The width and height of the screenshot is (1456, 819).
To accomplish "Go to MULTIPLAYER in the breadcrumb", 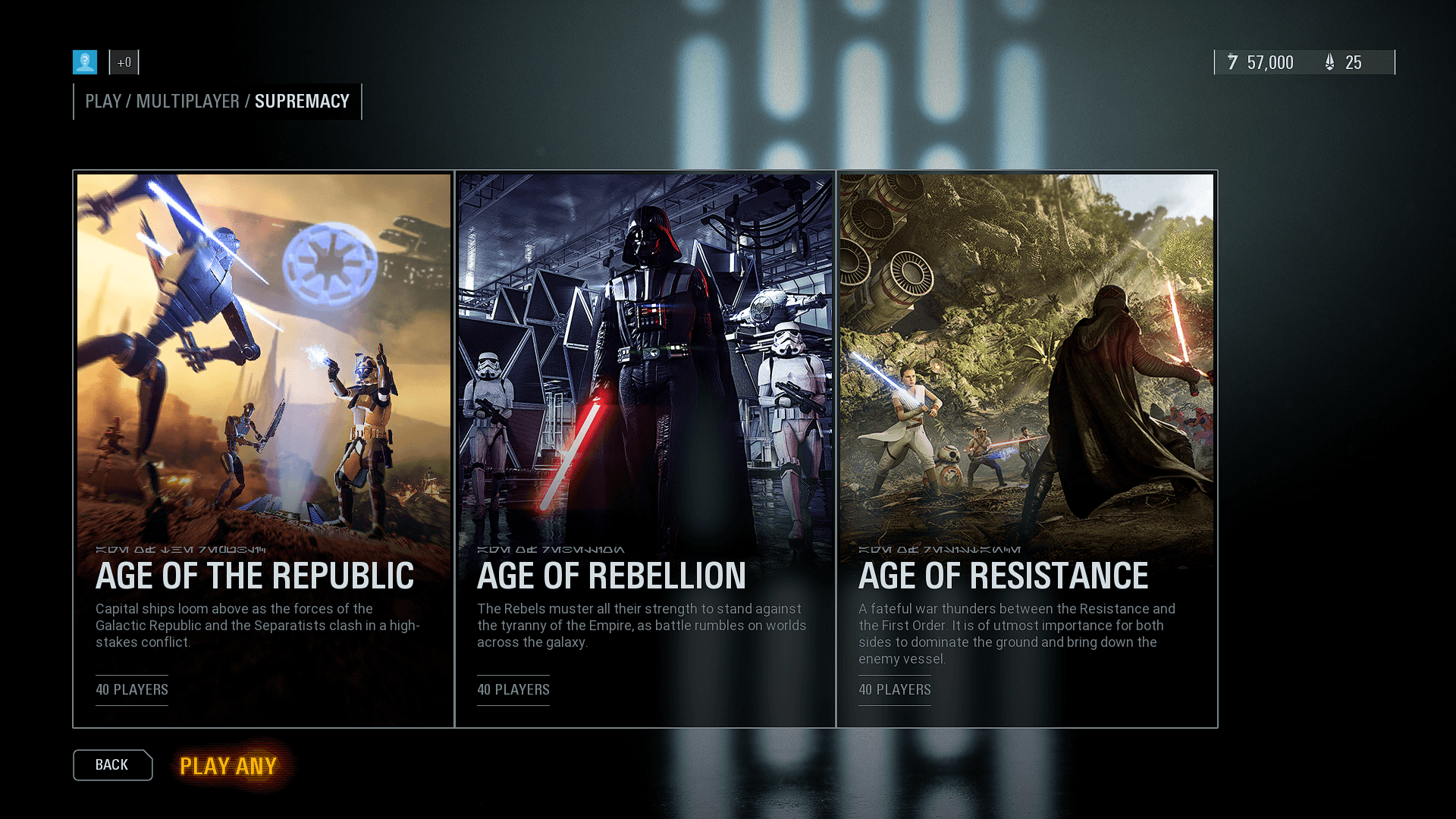I will coord(187,102).
